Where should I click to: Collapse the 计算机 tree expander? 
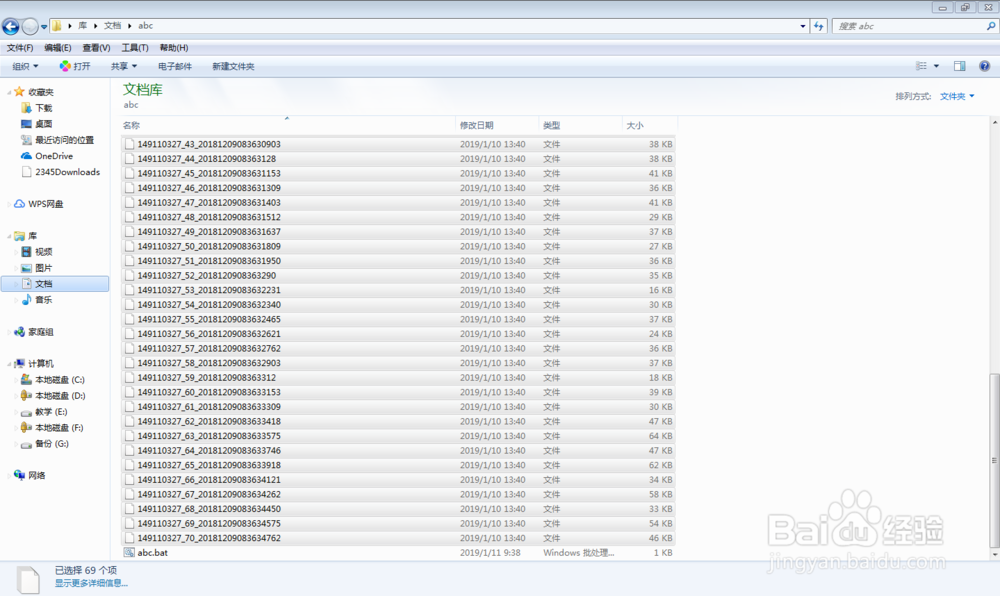(9, 364)
